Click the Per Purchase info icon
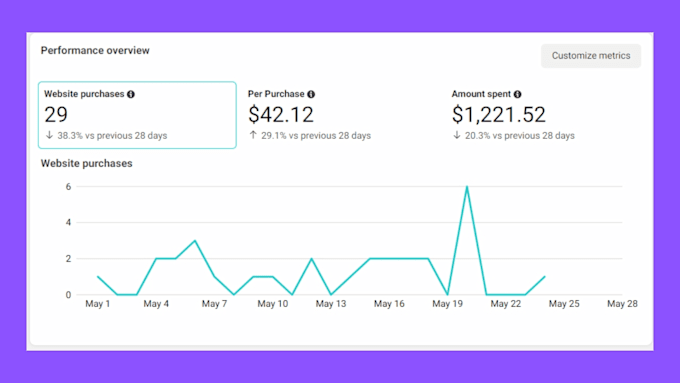Screen dimensions: 680x383 click(x=311, y=94)
